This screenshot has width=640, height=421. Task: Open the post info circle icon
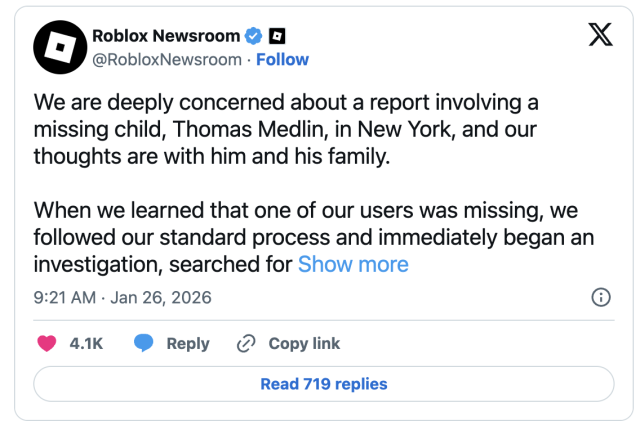(x=602, y=298)
